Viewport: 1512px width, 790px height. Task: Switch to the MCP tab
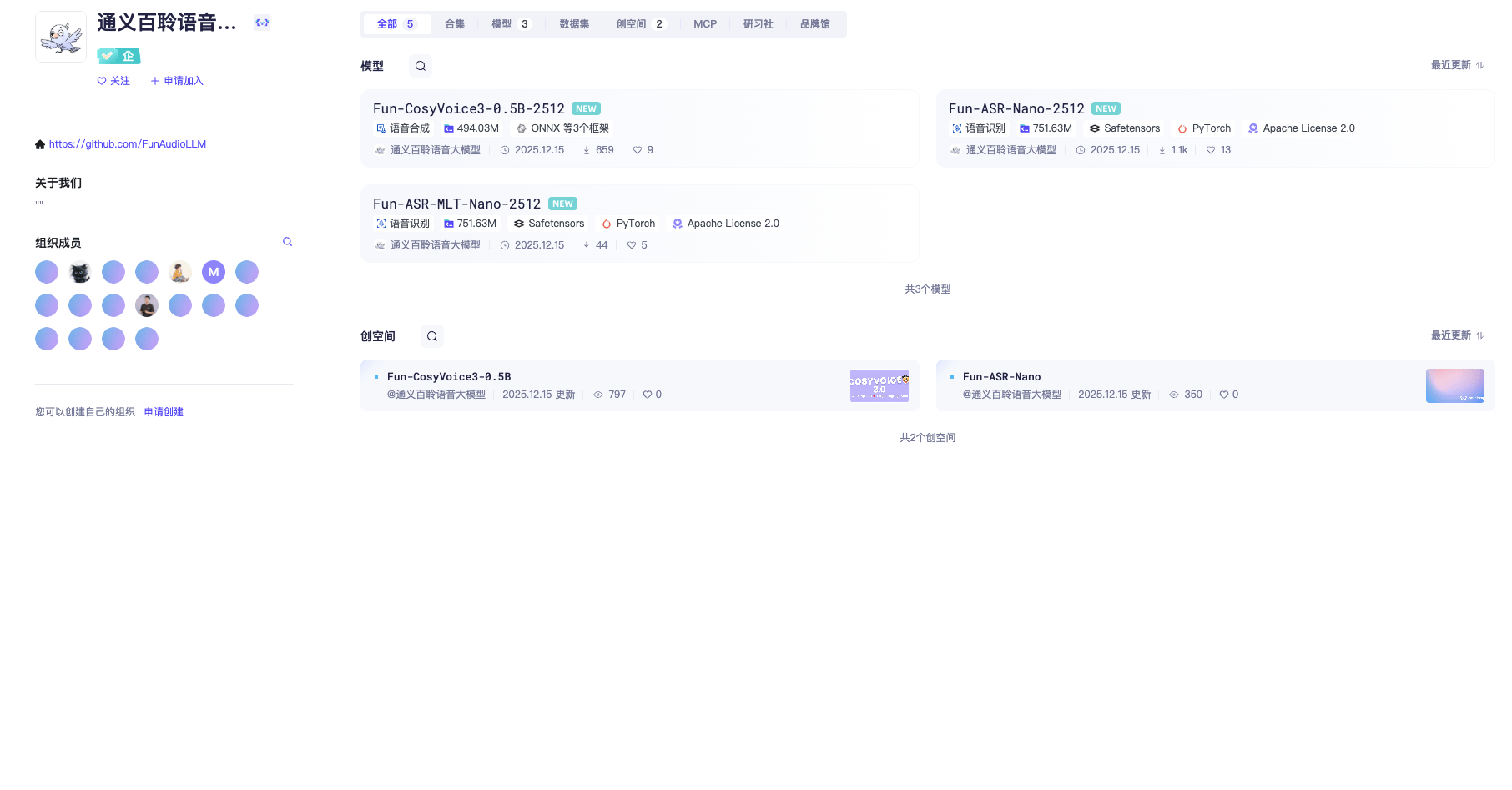[x=705, y=24]
